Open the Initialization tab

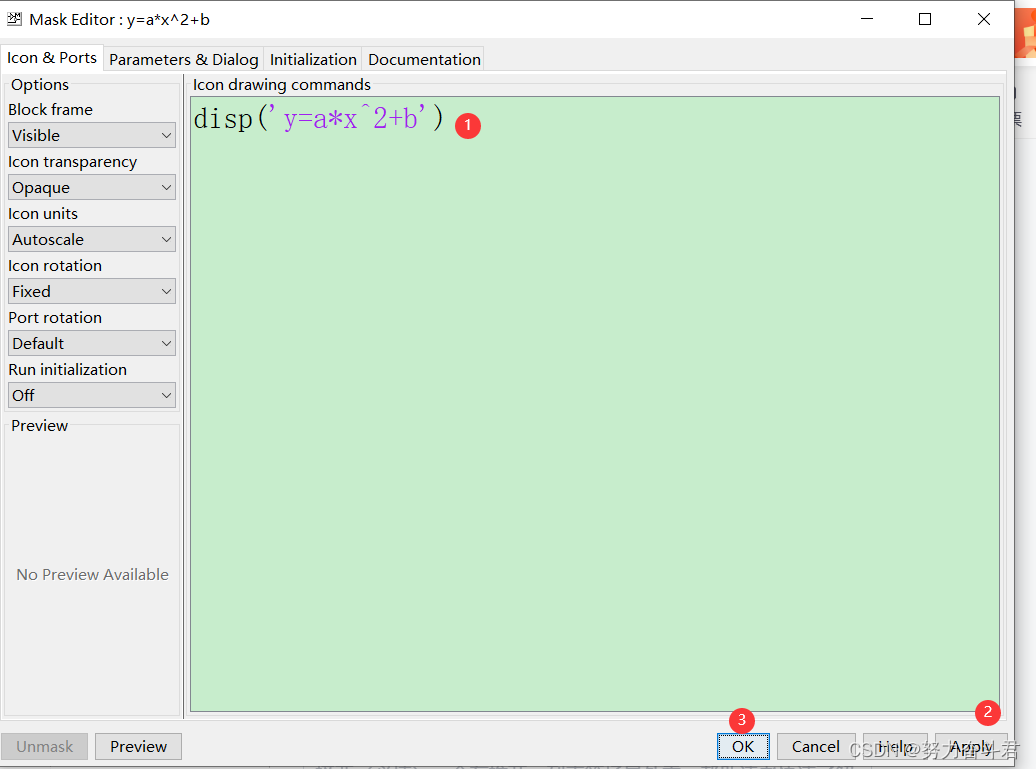[312, 59]
